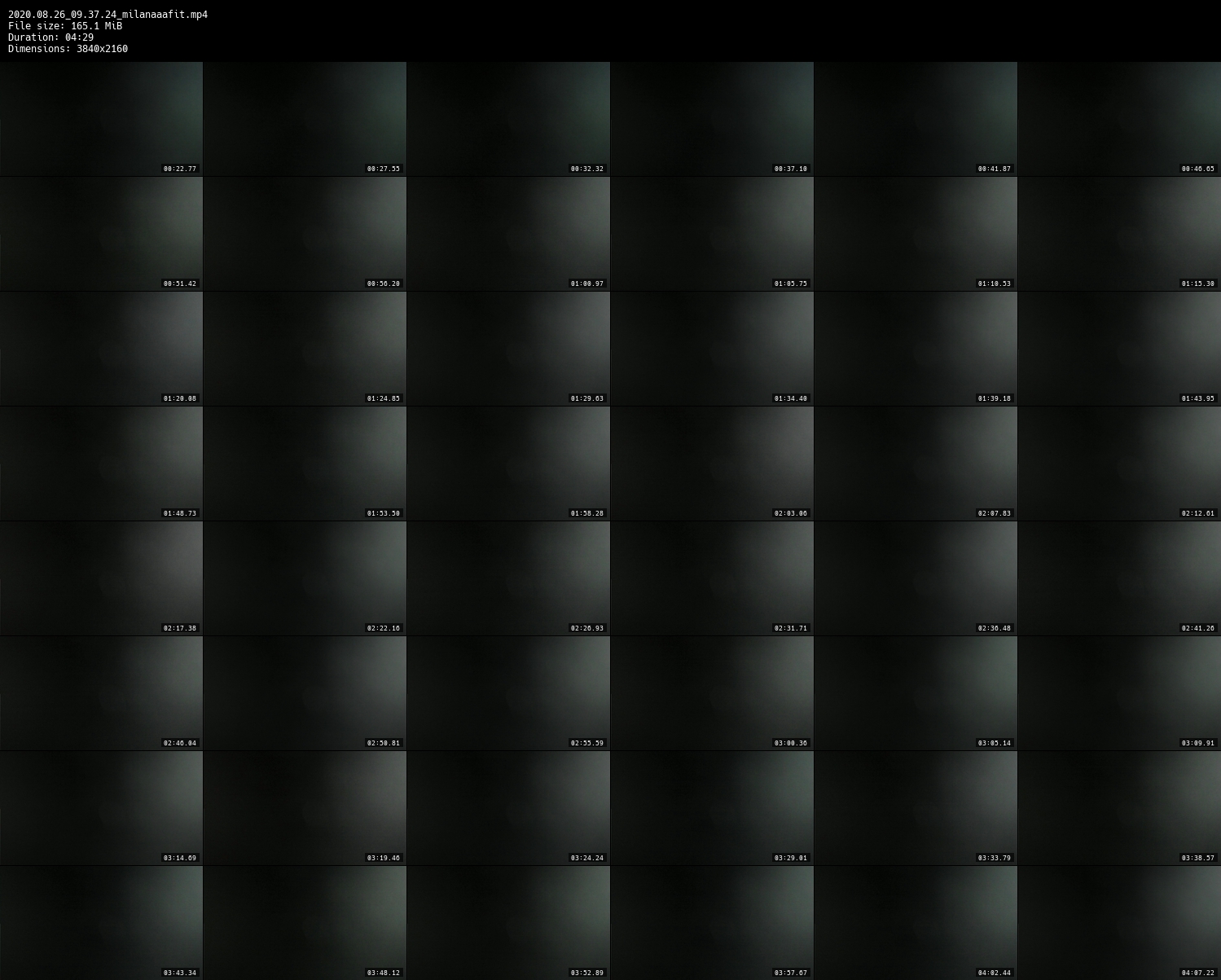Choose the frame labeled 02:03.06

click(x=712, y=464)
